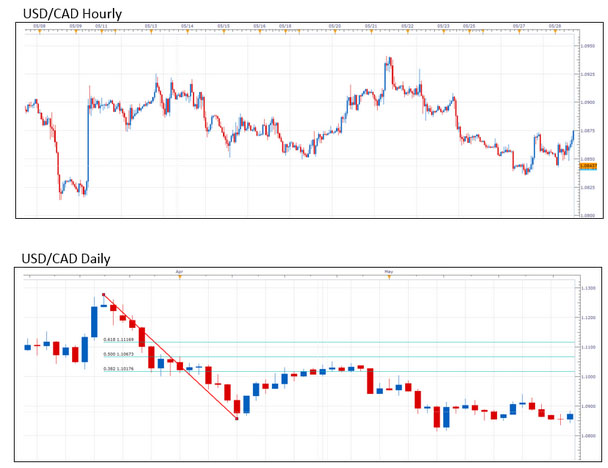The width and height of the screenshot is (608, 468).
Task: Click the 1.0900 price label on the hourly axis
Action: pos(588,102)
